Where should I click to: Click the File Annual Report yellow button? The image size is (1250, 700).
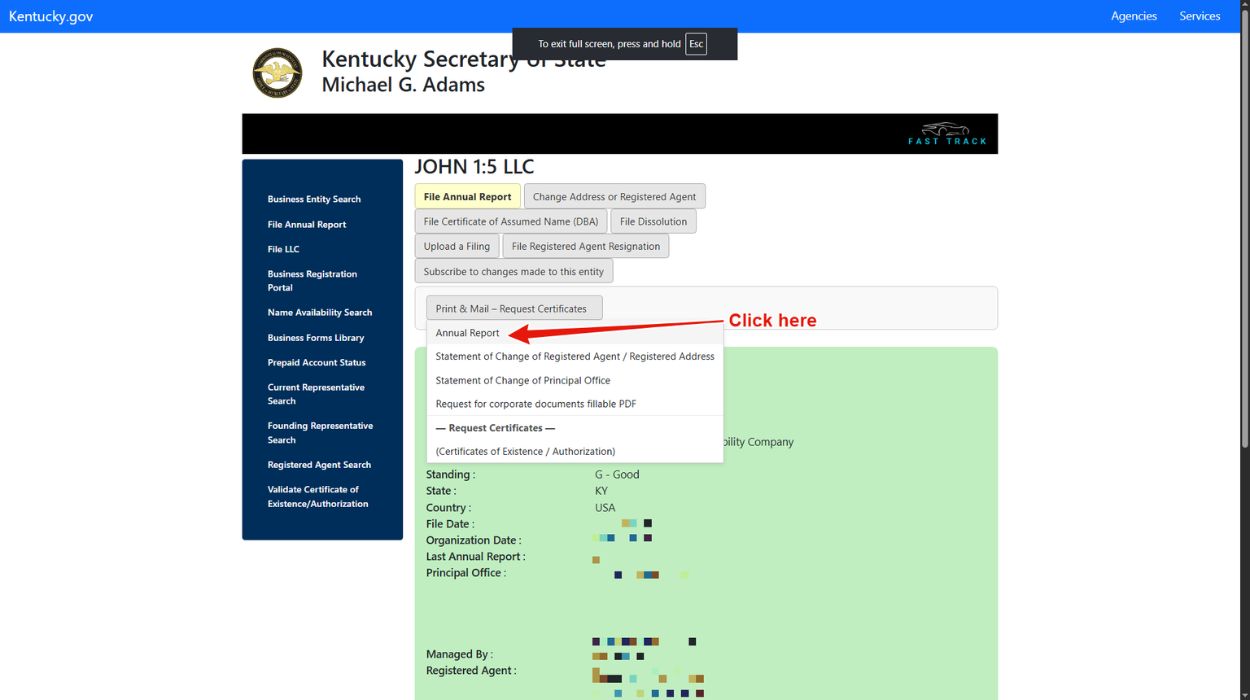point(467,197)
